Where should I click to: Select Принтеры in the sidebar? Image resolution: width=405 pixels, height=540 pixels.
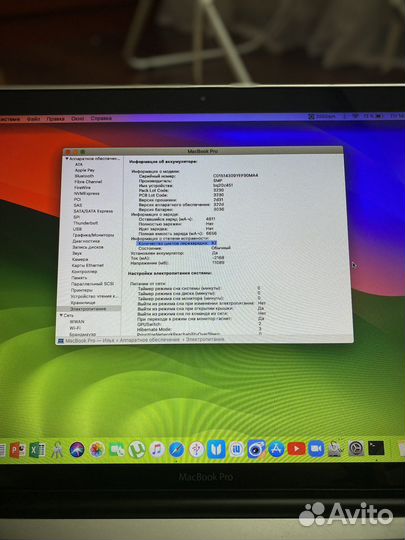click(81, 290)
